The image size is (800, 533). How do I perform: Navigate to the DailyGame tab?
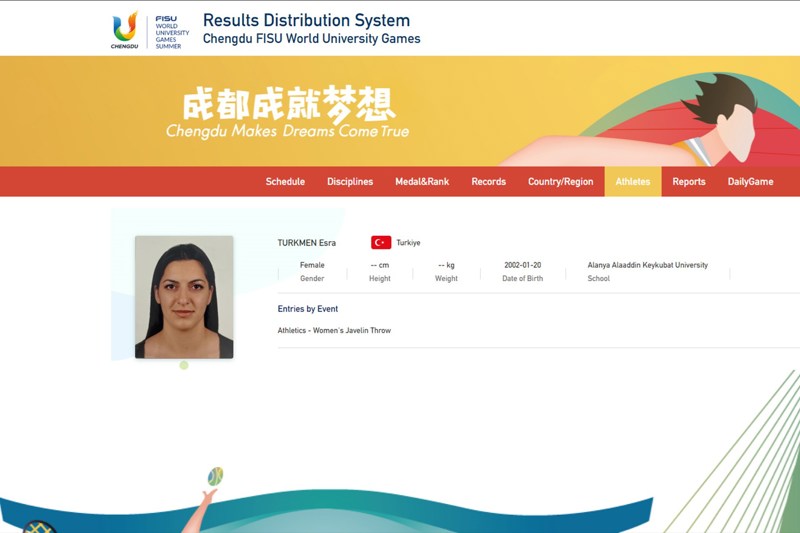click(750, 182)
